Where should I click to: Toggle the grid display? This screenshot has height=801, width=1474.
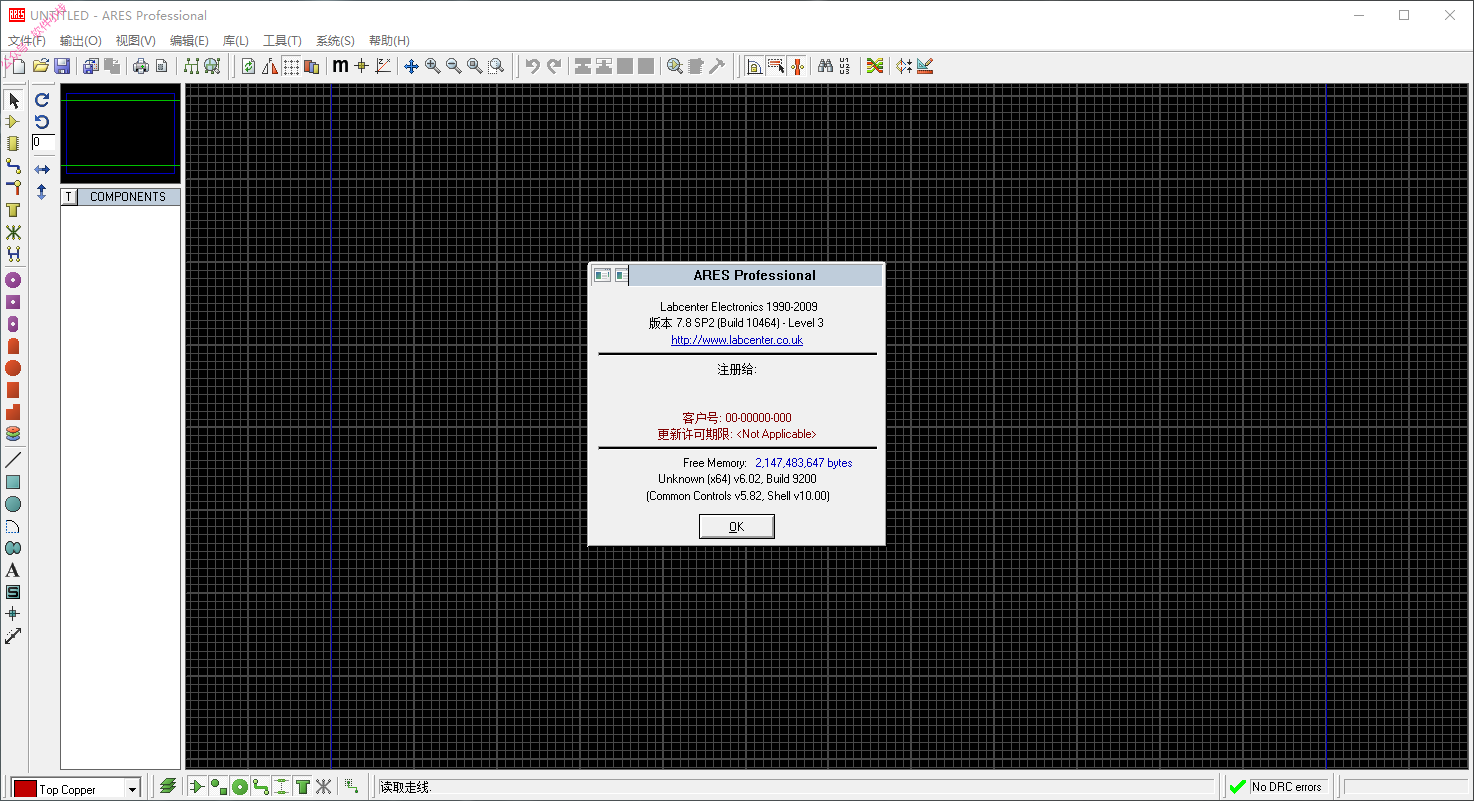[290, 66]
